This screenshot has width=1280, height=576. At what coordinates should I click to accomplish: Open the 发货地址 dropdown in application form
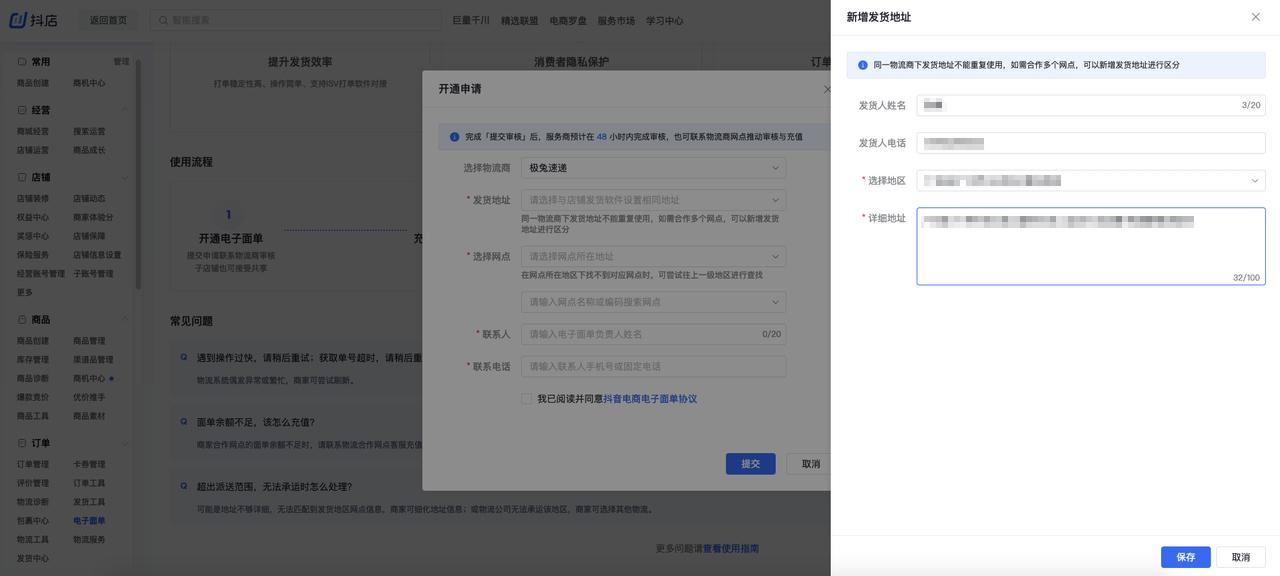652,200
